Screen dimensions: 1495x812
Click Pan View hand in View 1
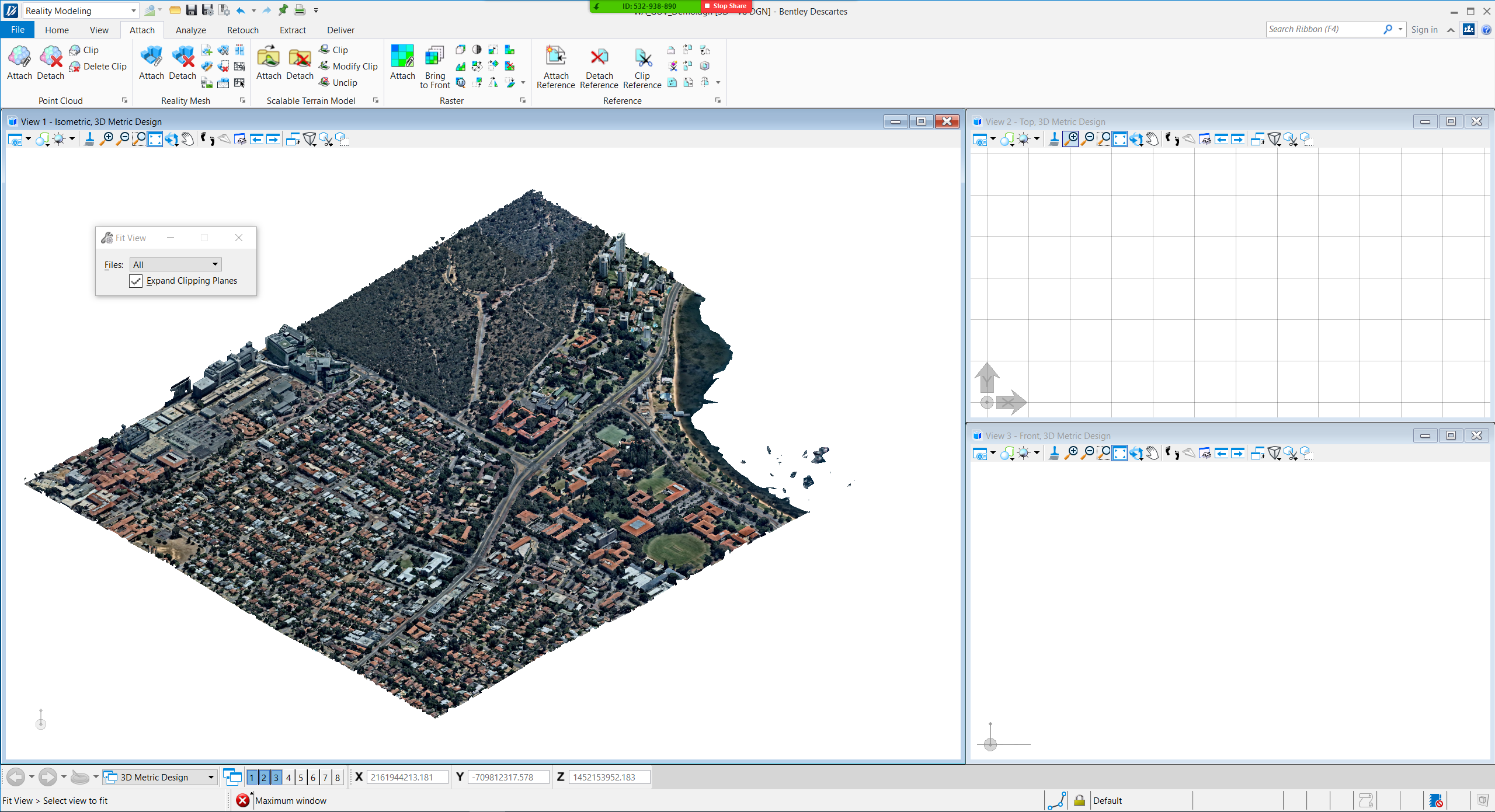187,139
